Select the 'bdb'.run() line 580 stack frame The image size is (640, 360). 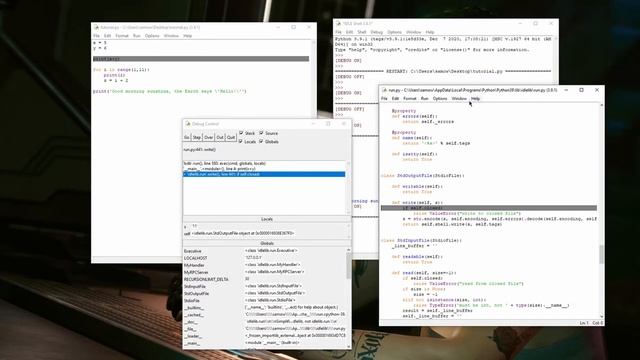[x=264, y=163]
